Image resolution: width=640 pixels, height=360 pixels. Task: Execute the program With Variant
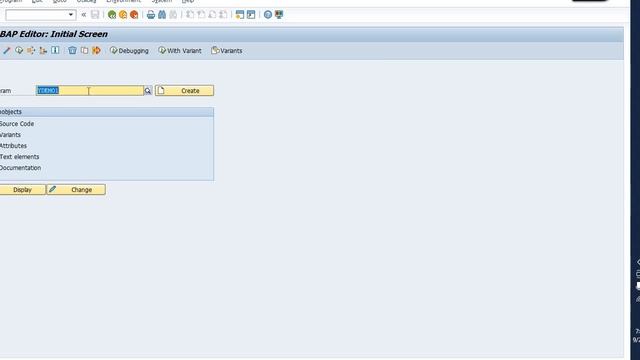coord(180,51)
